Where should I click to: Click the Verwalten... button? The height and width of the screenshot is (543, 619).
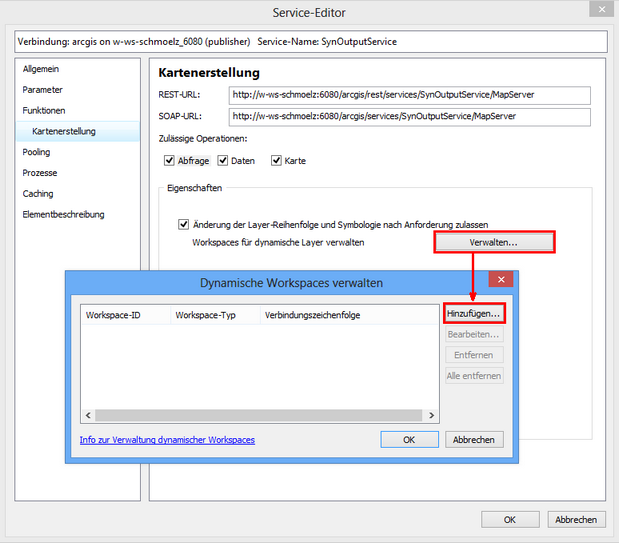(x=494, y=242)
